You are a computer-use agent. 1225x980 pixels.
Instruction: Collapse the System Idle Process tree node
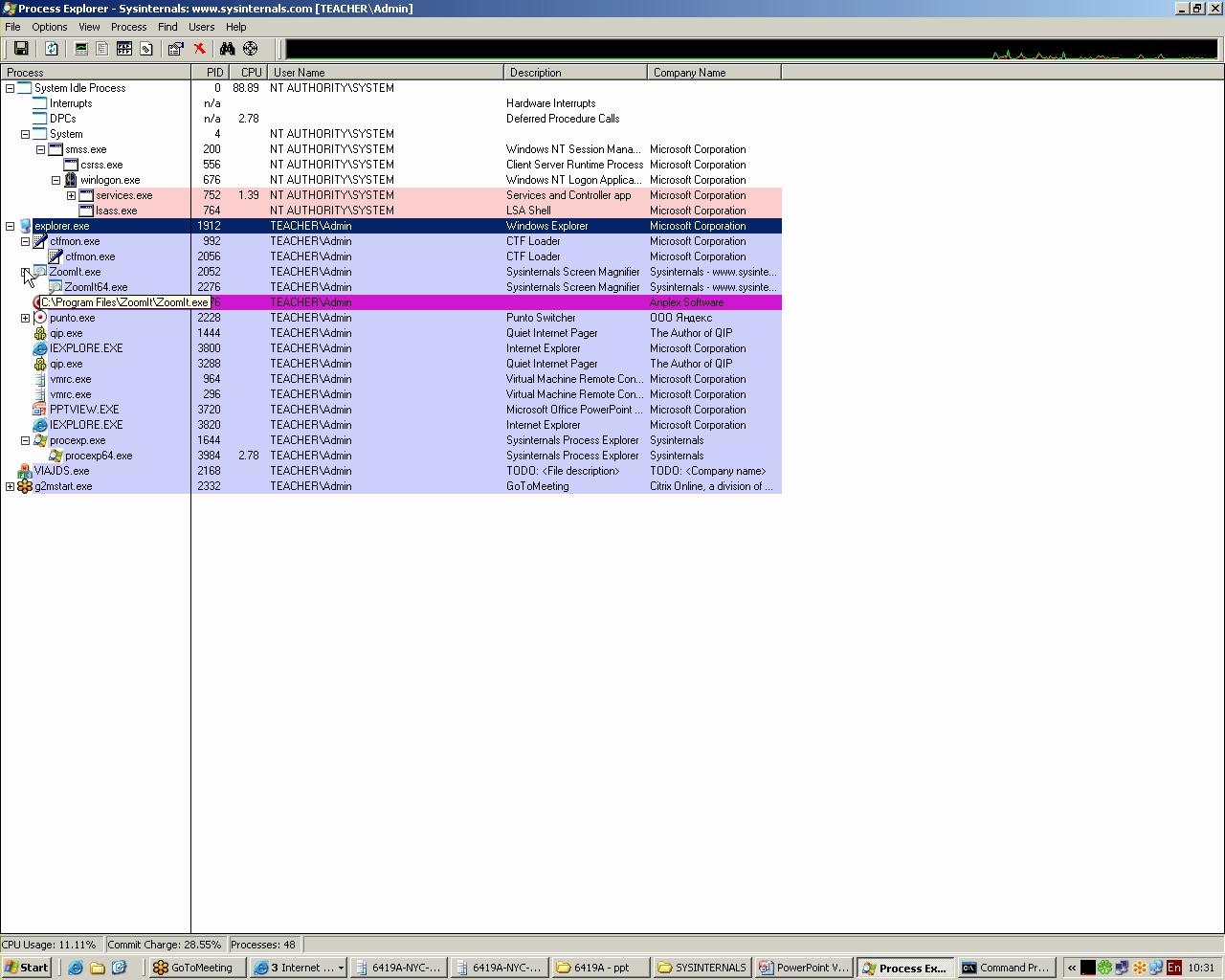click(11, 88)
